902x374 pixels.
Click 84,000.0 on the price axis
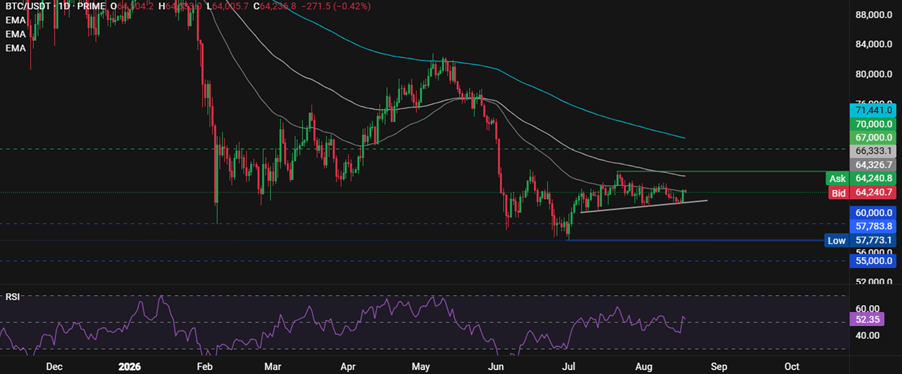click(x=873, y=45)
